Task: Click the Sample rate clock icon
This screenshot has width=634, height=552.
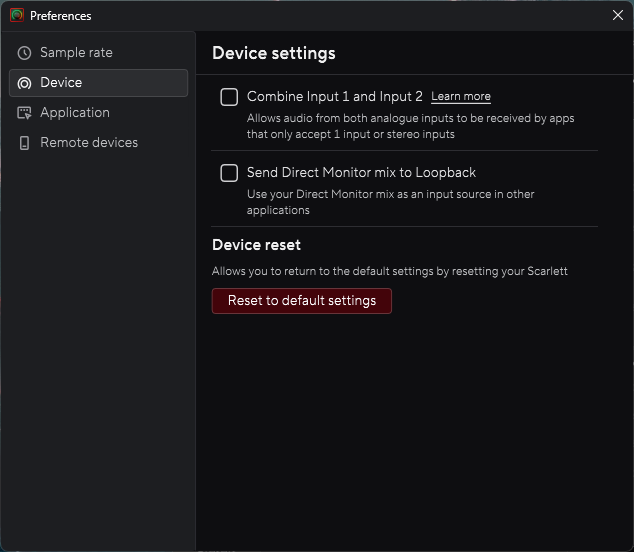Action: tap(24, 53)
